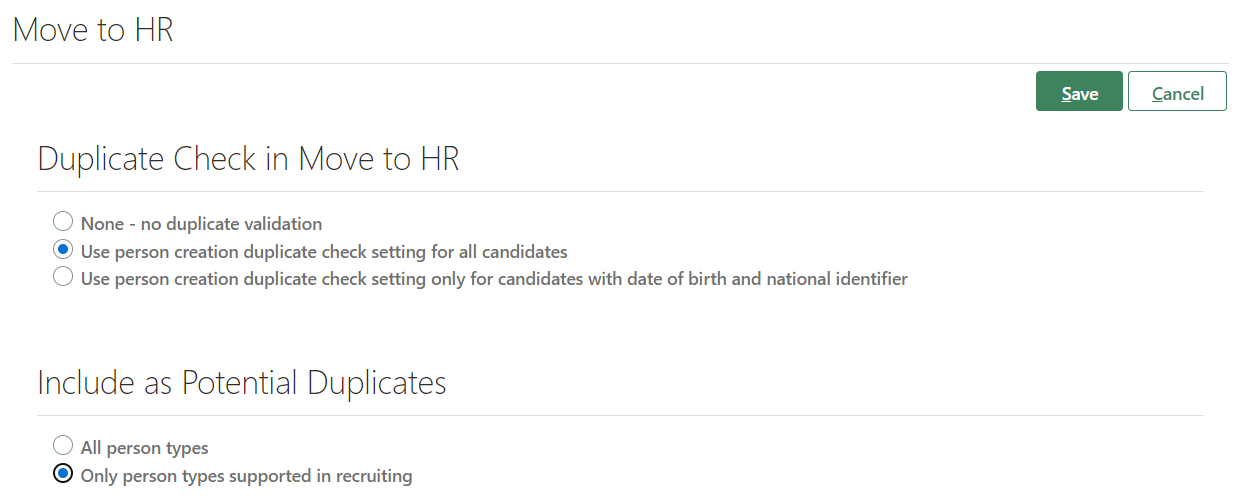Click the 'Include as Potential Duplicates' section heading
This screenshot has height=496, width=1241.
(241, 383)
